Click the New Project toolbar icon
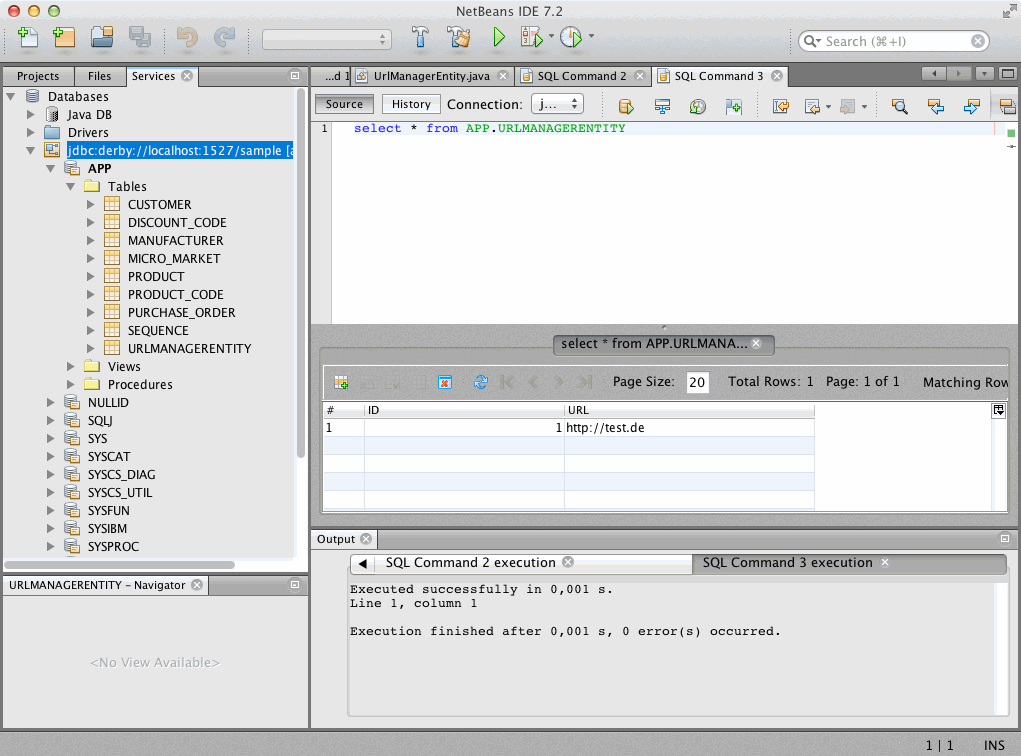The image size is (1021, 756). [64, 38]
